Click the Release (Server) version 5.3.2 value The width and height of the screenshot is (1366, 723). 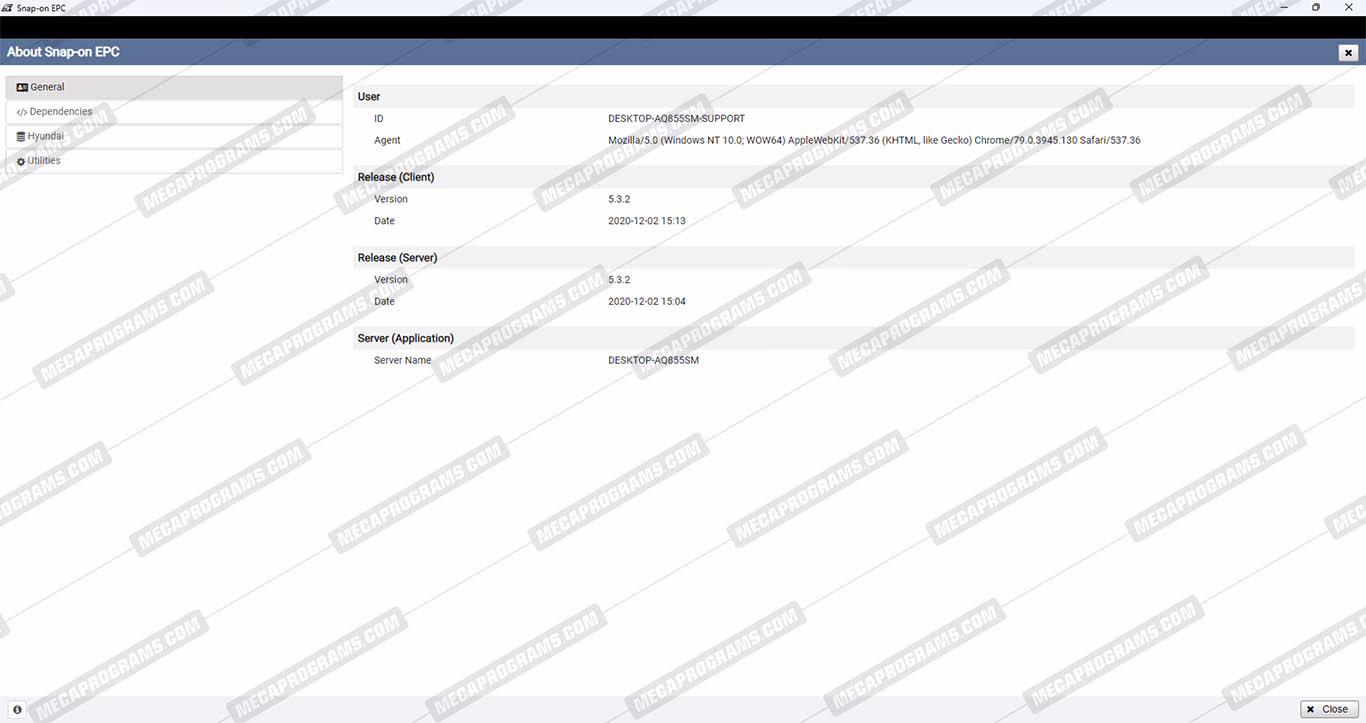619,280
